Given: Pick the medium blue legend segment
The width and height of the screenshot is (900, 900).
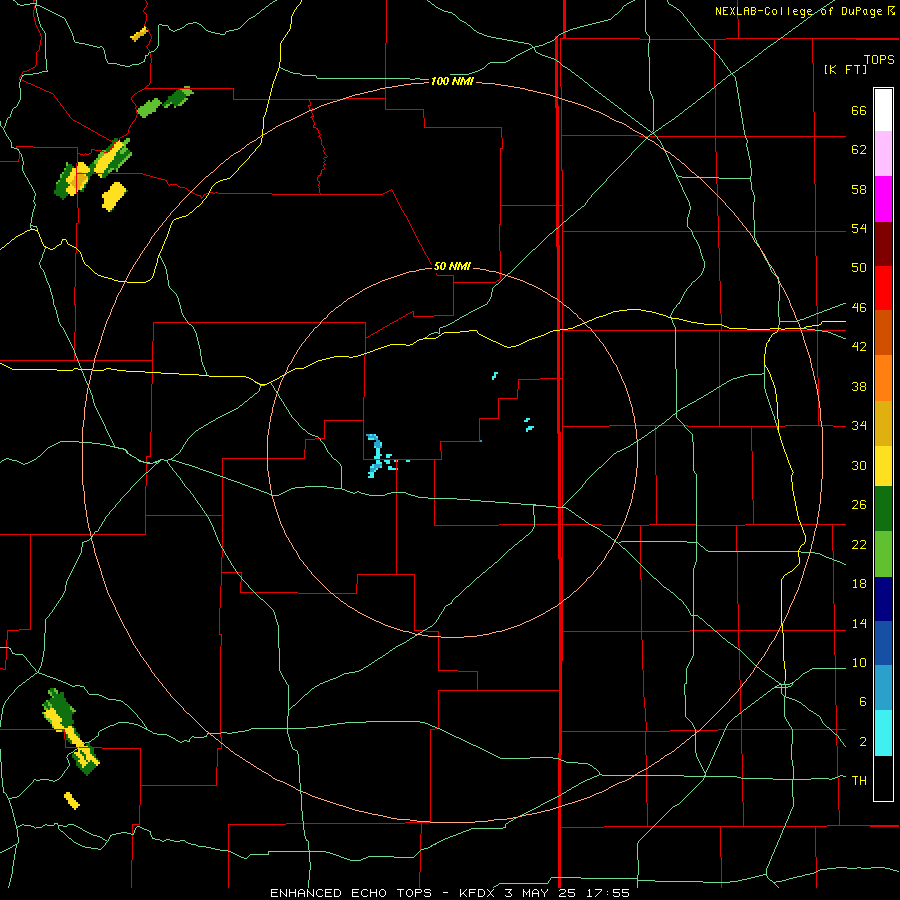Looking at the screenshot, I should pyautogui.click(x=883, y=643).
